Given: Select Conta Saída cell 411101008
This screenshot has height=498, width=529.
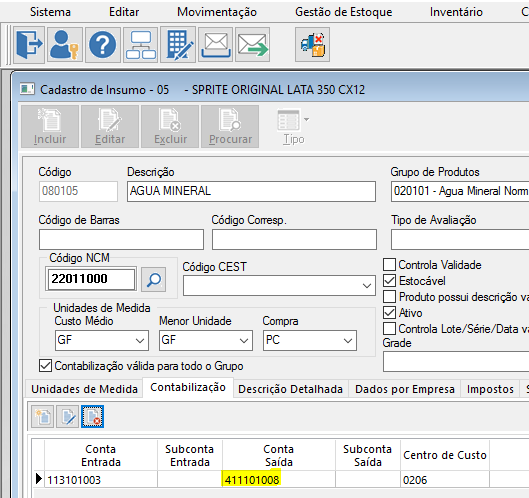Looking at the screenshot, I should 279,479.
